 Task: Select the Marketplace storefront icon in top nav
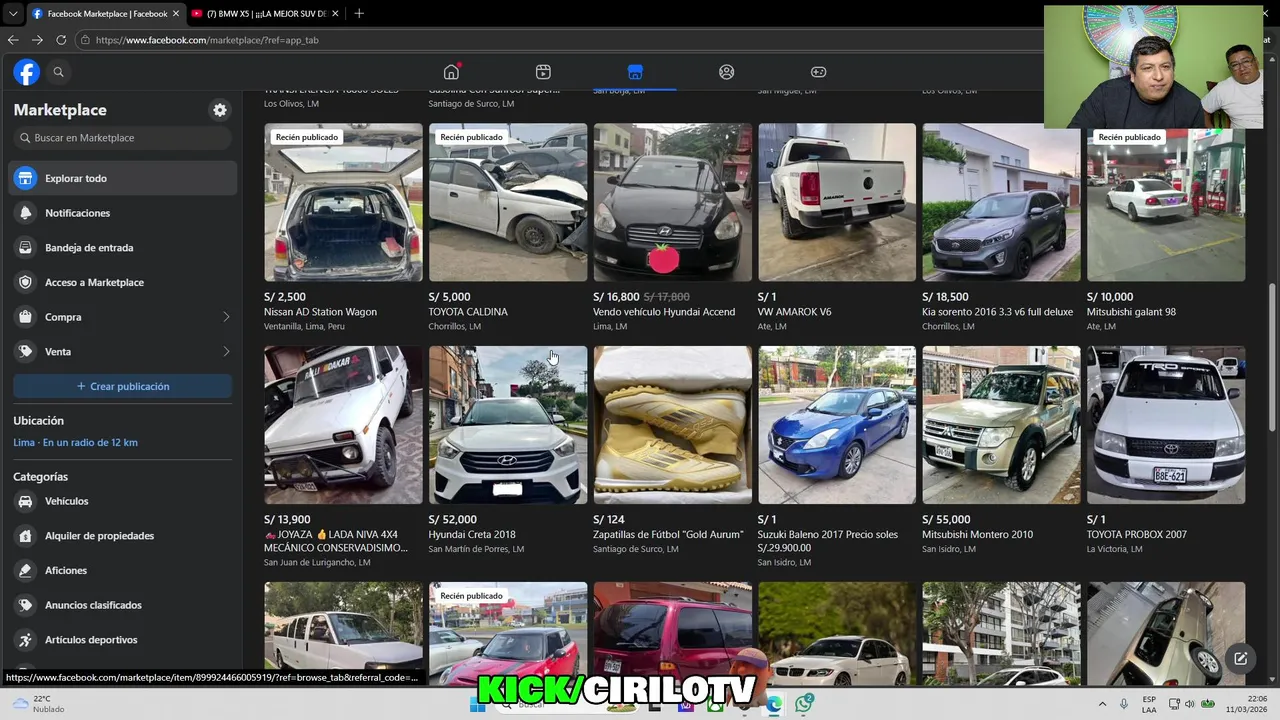[635, 72]
